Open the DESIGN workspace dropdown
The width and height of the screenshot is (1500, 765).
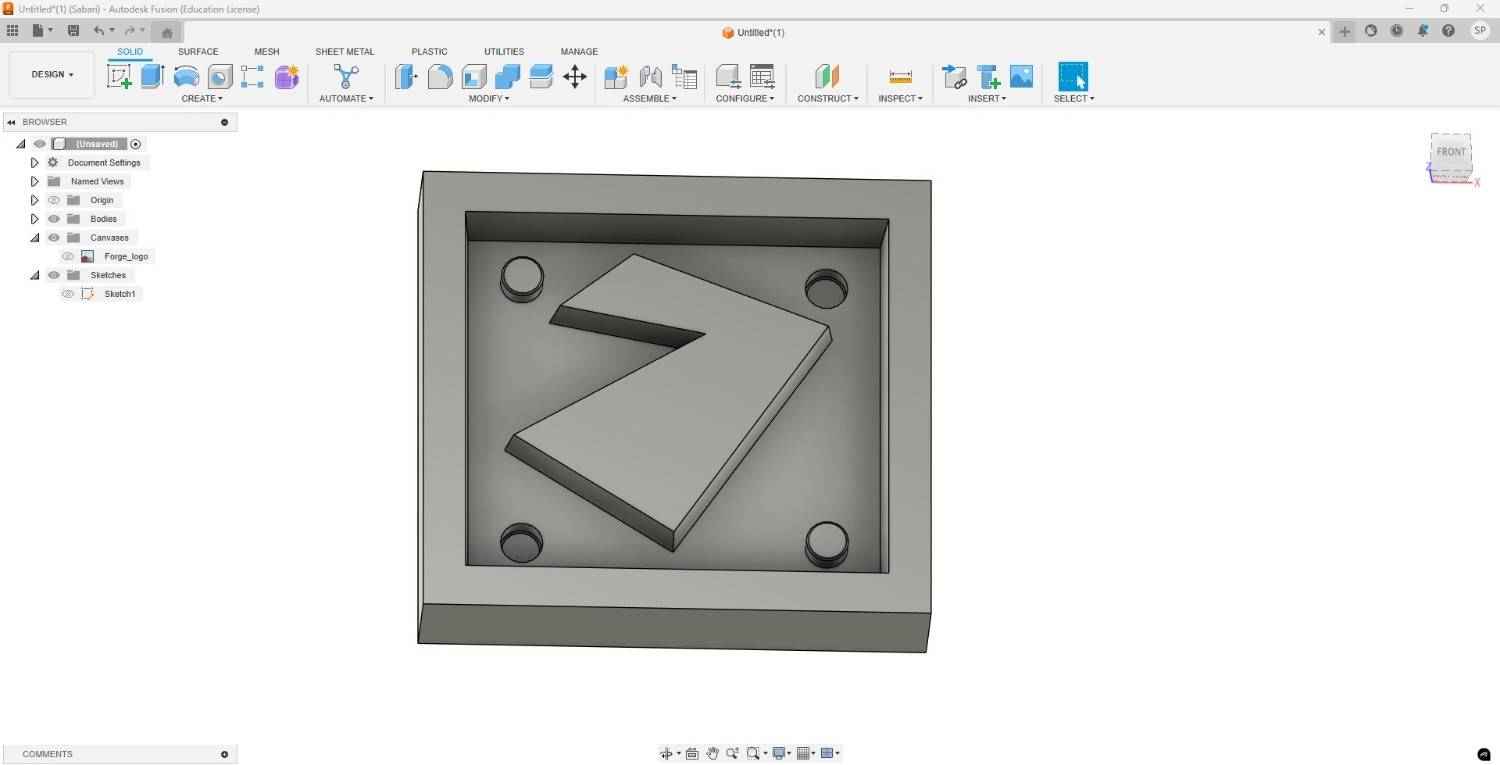(52, 75)
